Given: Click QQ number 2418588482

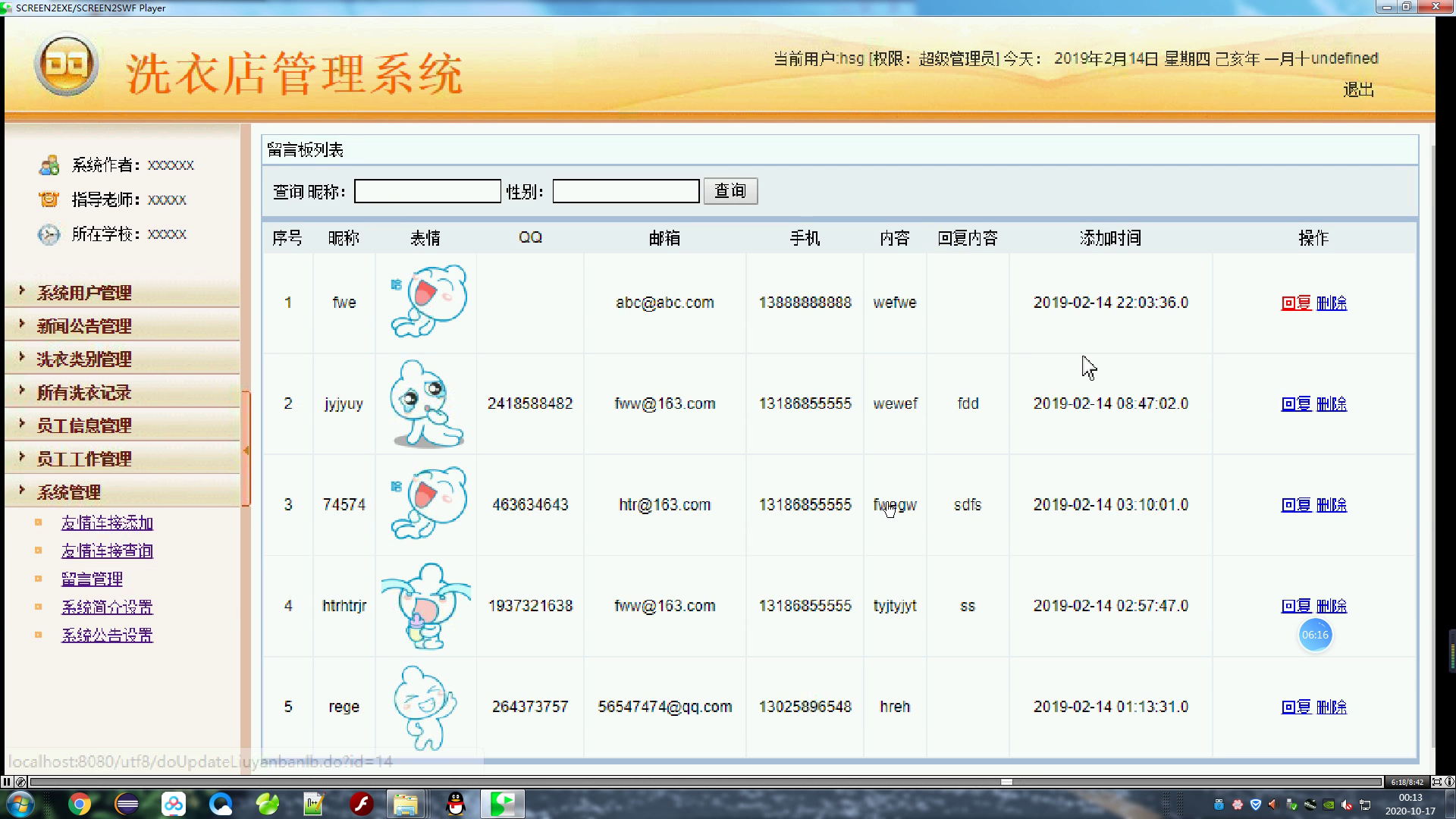Looking at the screenshot, I should pyautogui.click(x=530, y=403).
